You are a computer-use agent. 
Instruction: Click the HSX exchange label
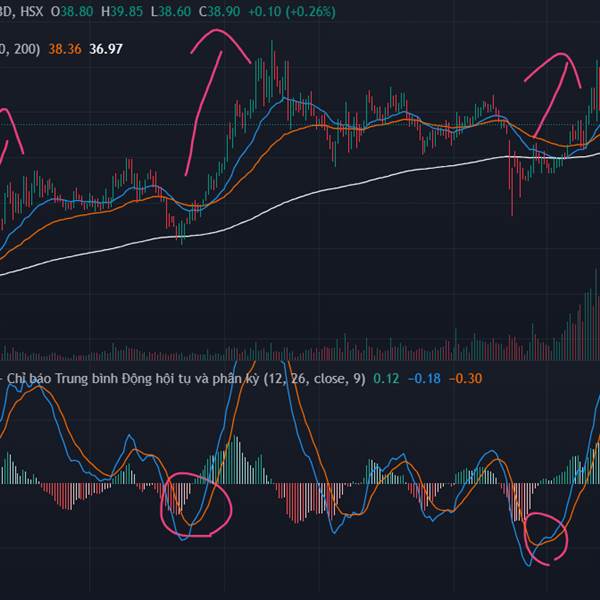31,11
